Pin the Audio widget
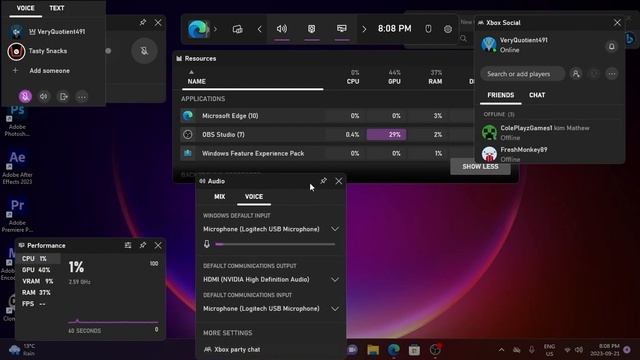This screenshot has height=360, width=640. coord(323,181)
